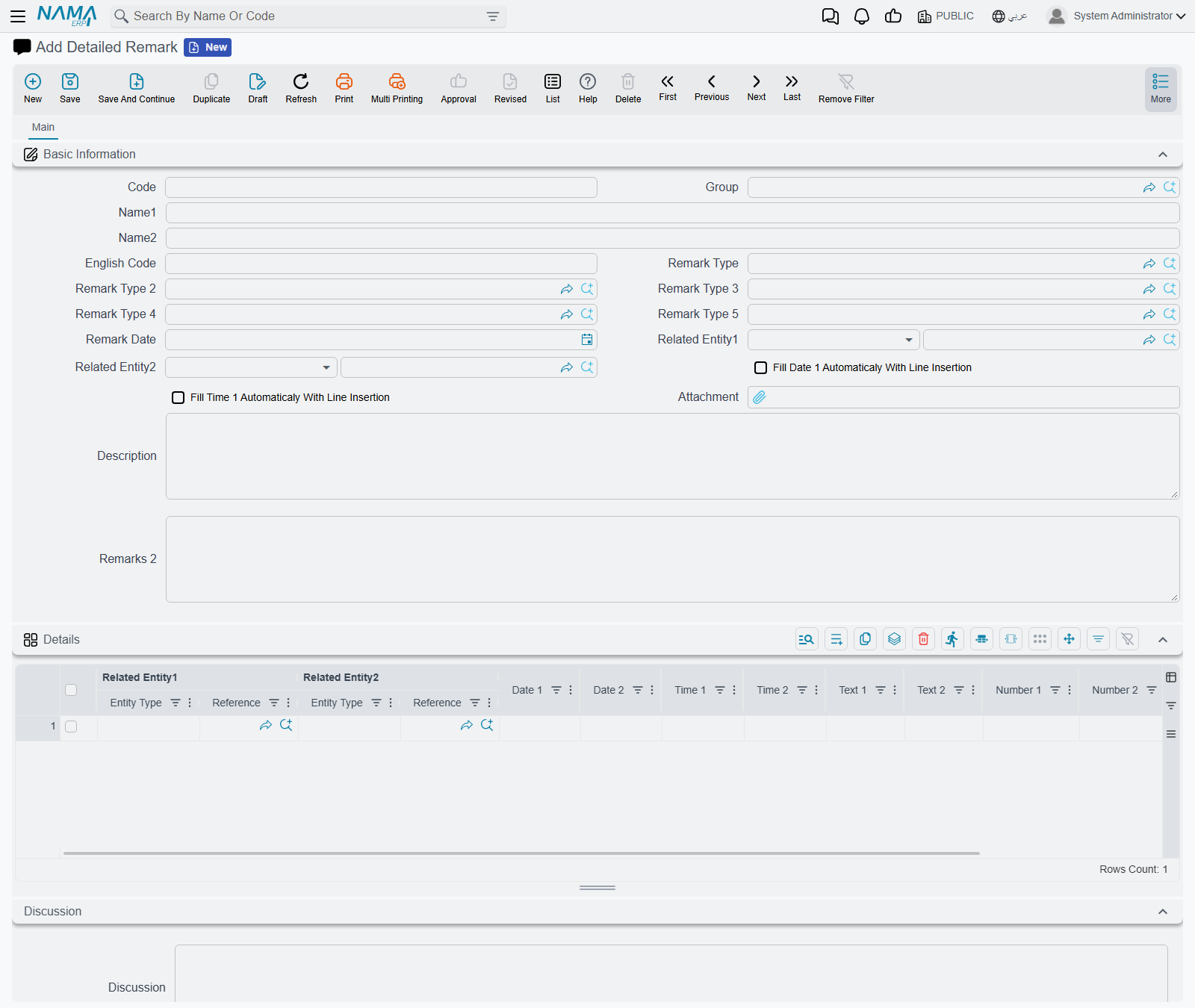This screenshot has height=1008, width=1195.
Task: Click the English Code input field
Action: point(381,264)
